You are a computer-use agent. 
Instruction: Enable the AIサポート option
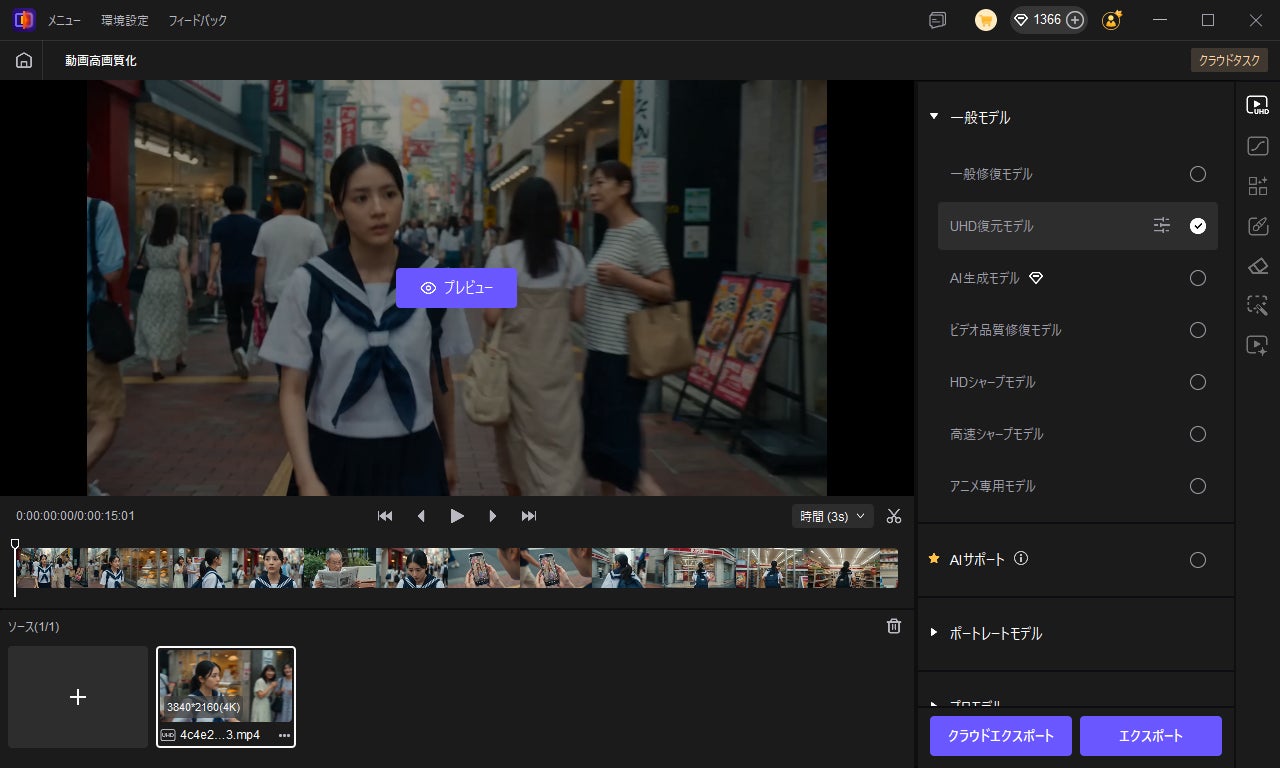[1197, 560]
